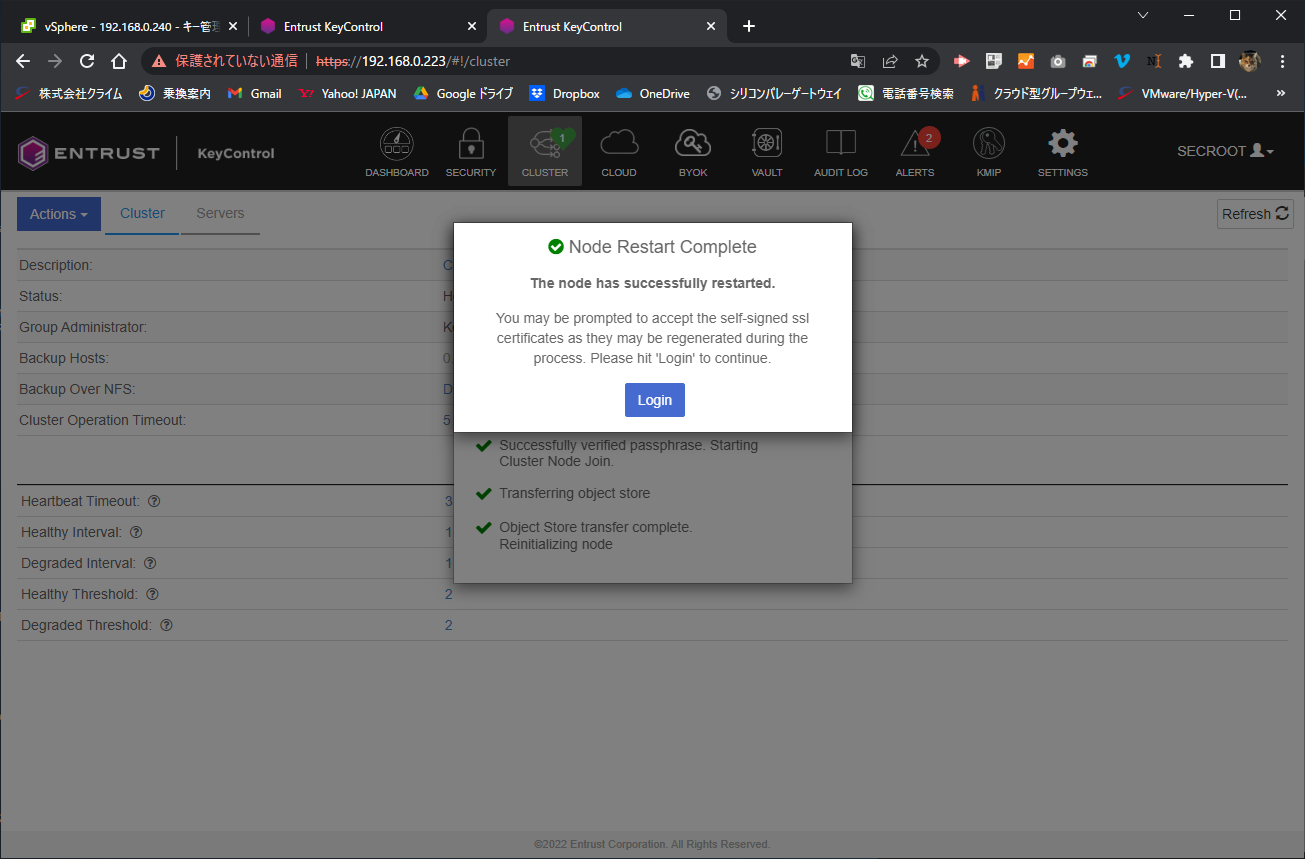The height and width of the screenshot is (859, 1305).
Task: Click the Degraded Threshold help icon
Action: pyautogui.click(x=166, y=625)
